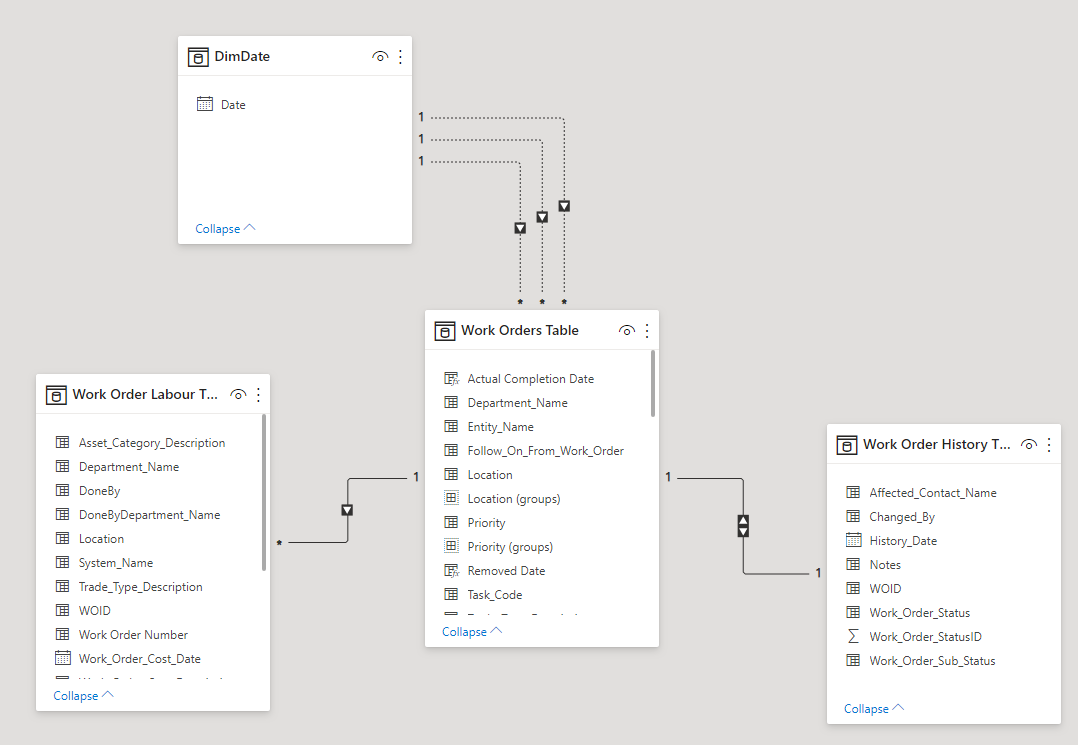Screen dimensions: 1078x745
Task: Click the Work Order History table header icon
Action: pyautogui.click(x=847, y=445)
